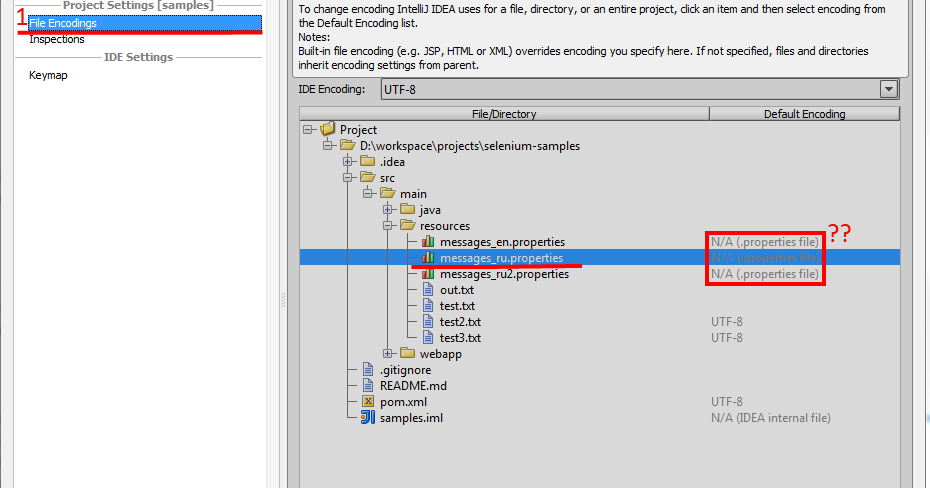This screenshot has width=930, height=488.
Task: Click the resources folder icon
Action: click(407, 225)
